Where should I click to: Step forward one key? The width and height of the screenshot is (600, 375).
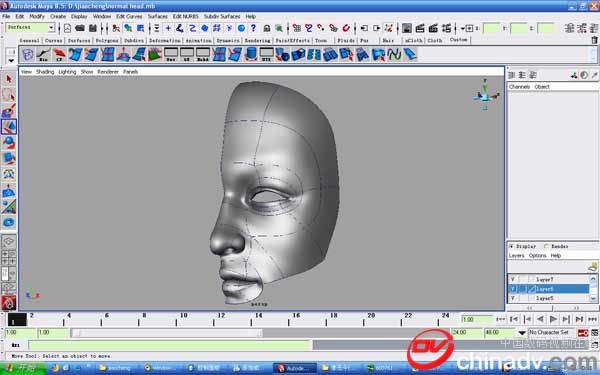(566, 319)
